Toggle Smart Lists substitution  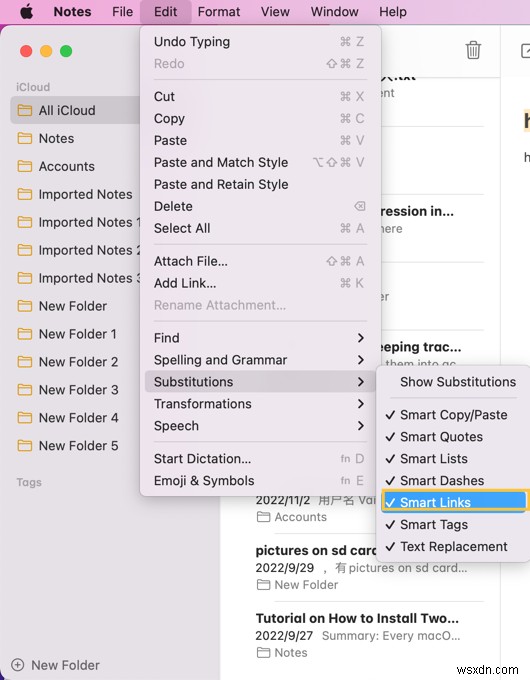[x=452, y=459]
